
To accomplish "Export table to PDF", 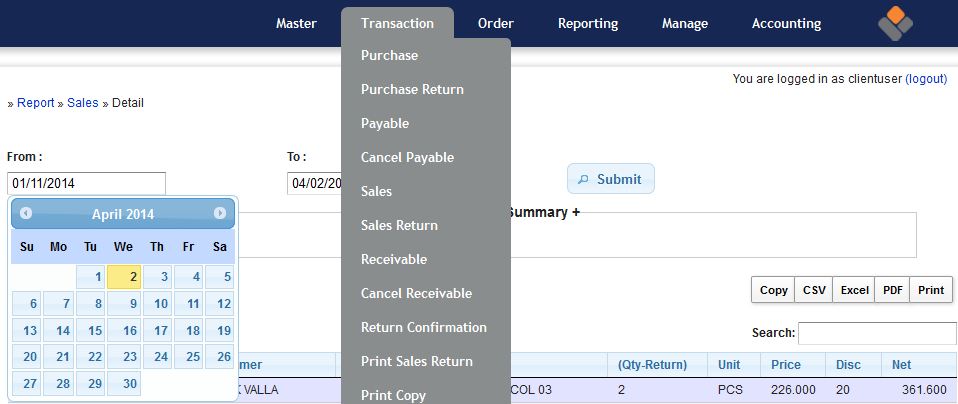I will 892,290.
